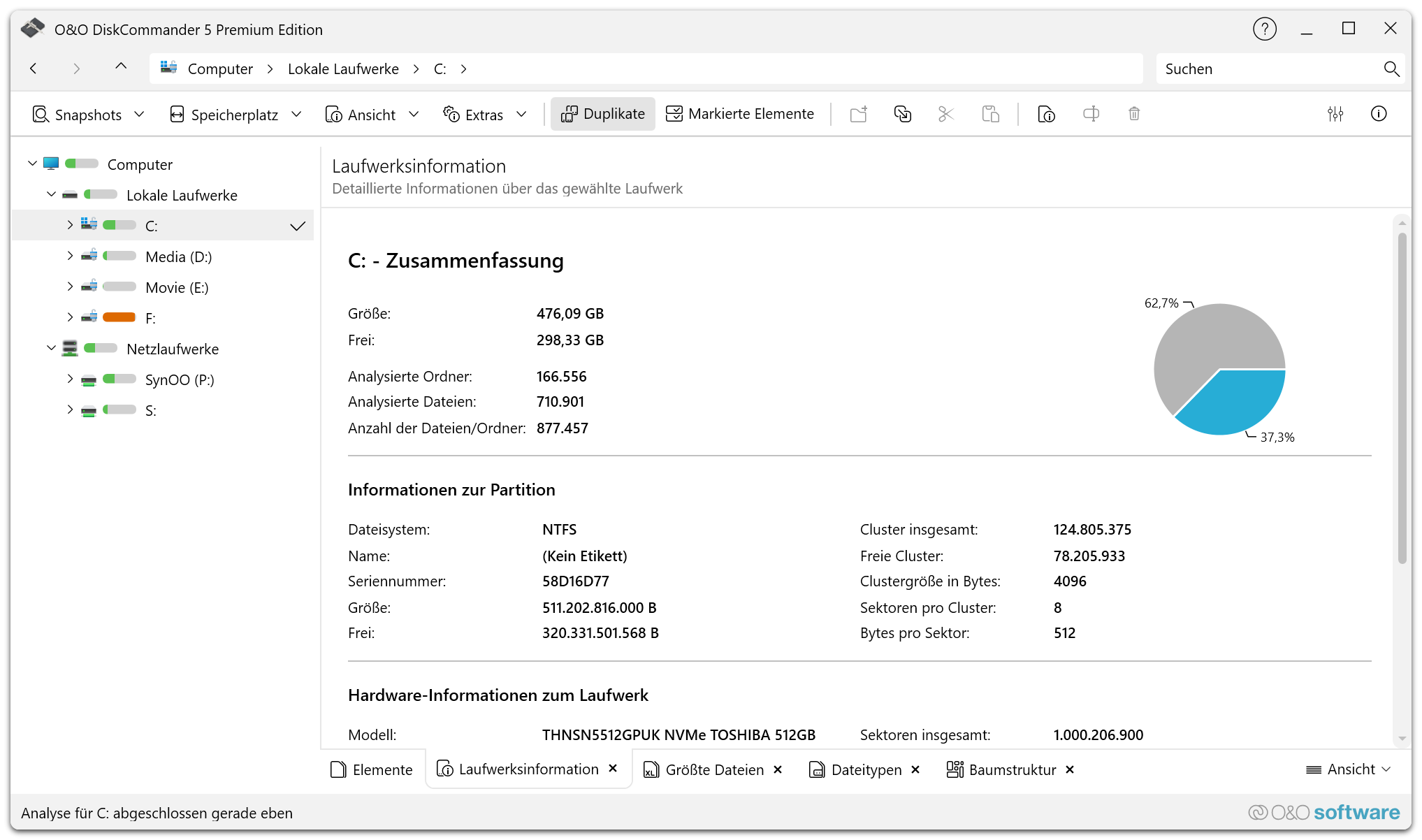Click into the Suchen search field
This screenshot has width=1422, height=840.
click(1265, 68)
